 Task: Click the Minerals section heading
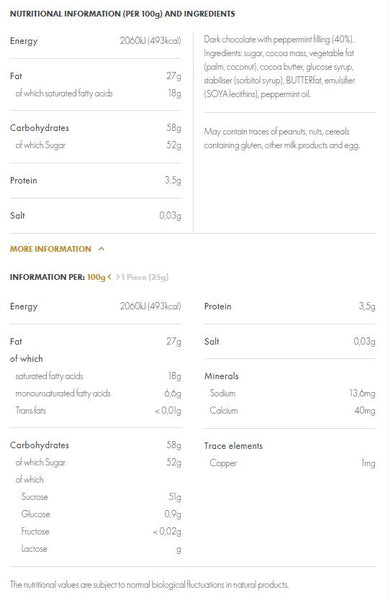pos(221,376)
